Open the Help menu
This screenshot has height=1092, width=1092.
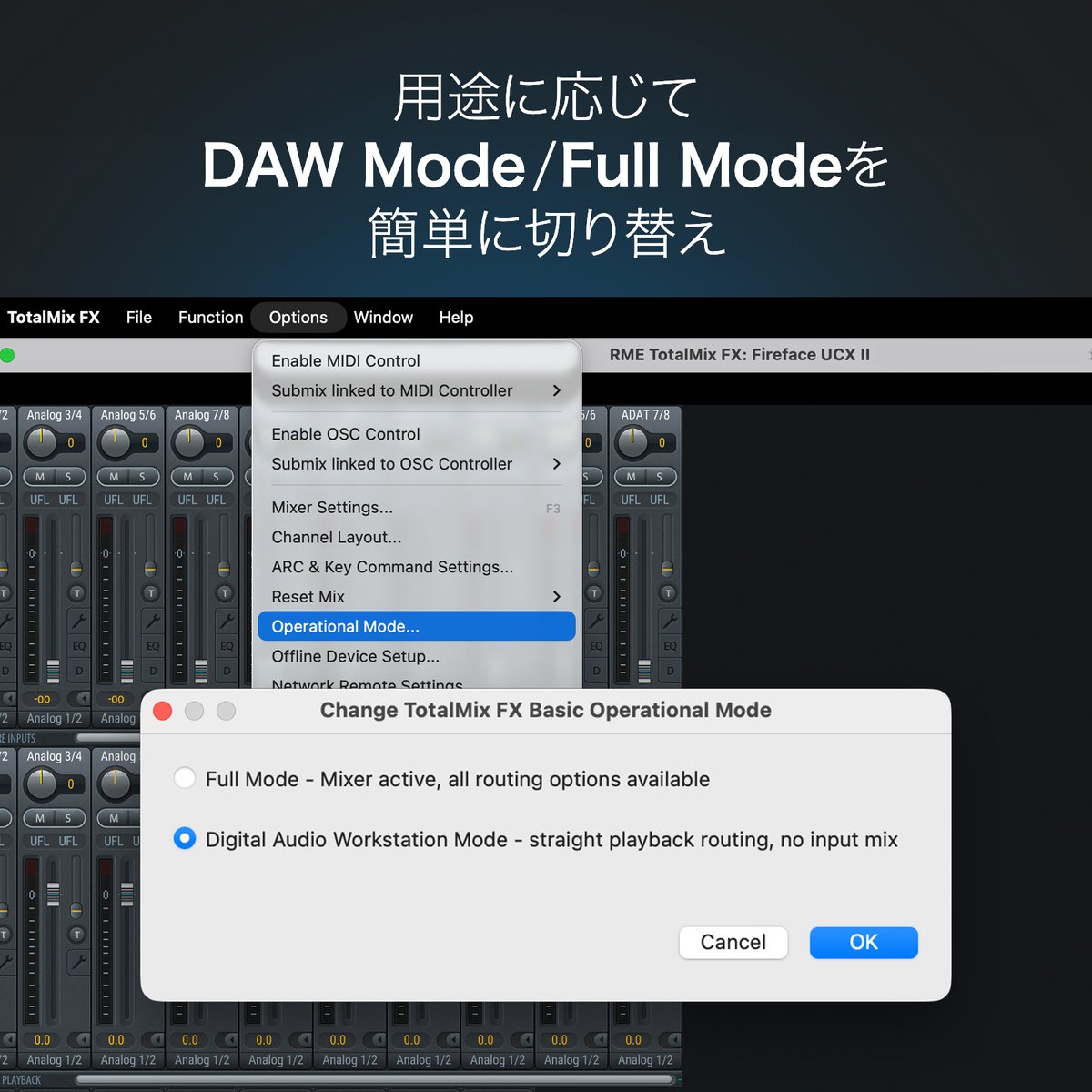tap(456, 318)
